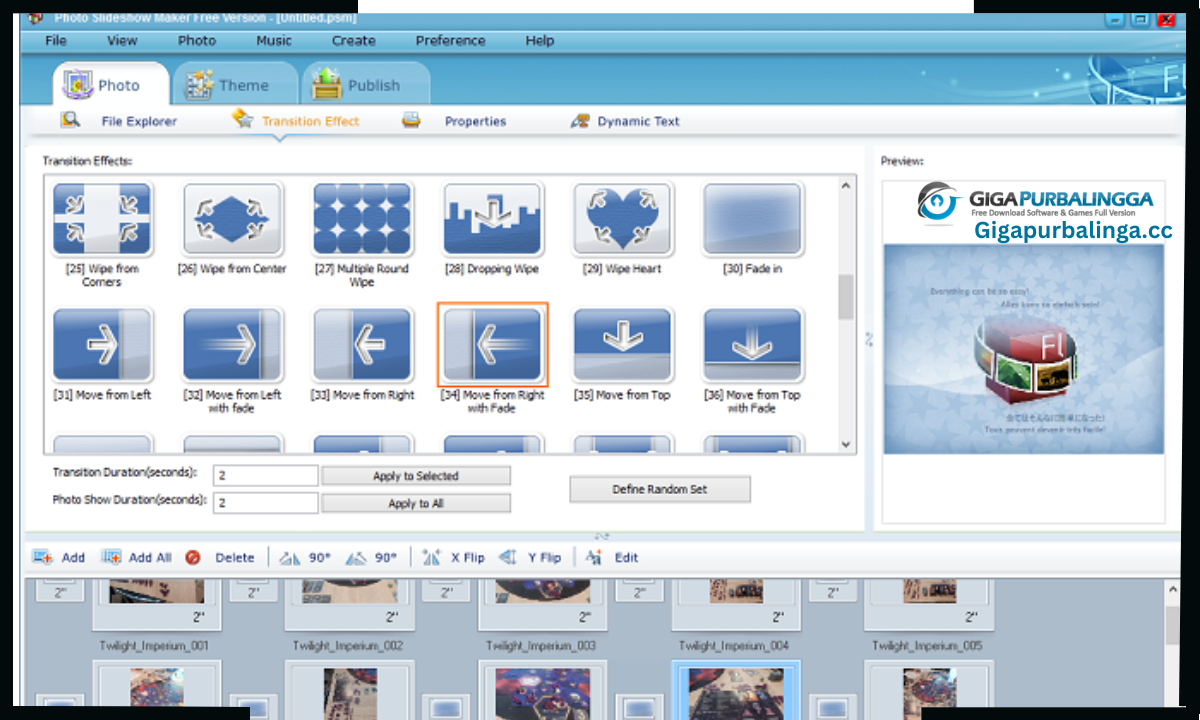Select Twilight_Imperium_005 photo thumbnail
This screenshot has height=720, width=1200.
[928, 603]
